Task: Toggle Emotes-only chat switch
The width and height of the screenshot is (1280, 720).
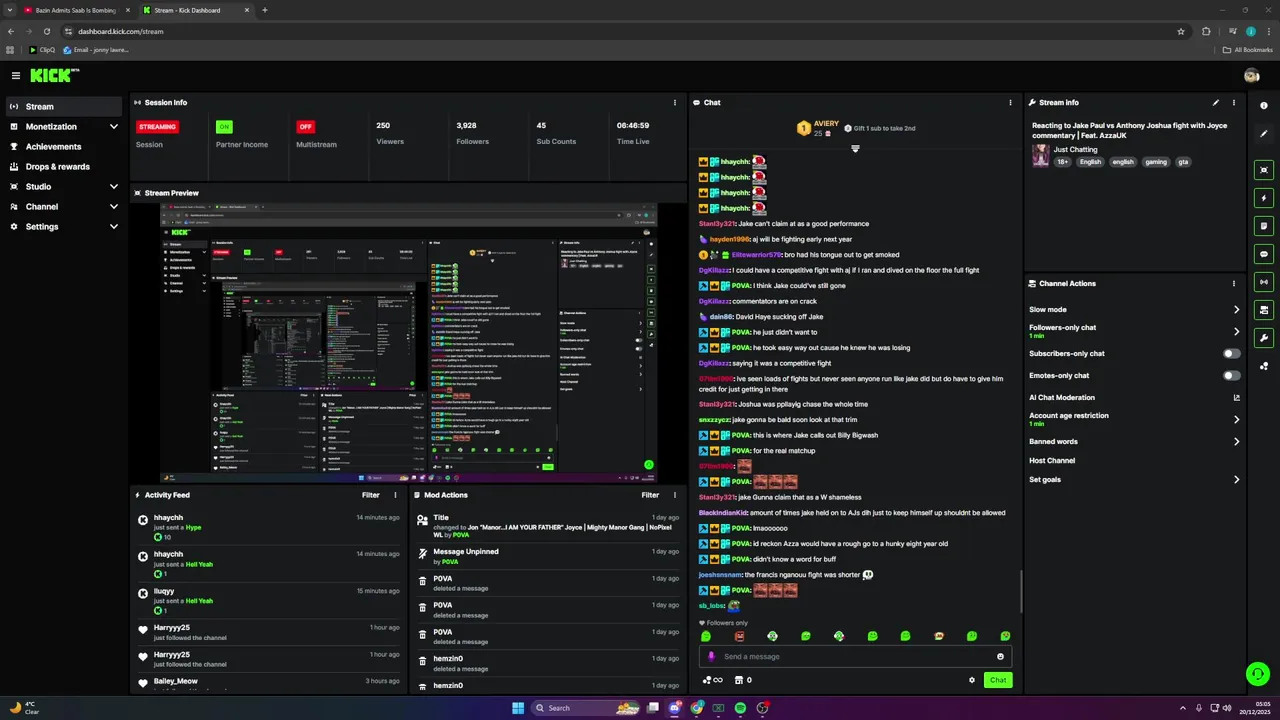Action: point(1232,376)
